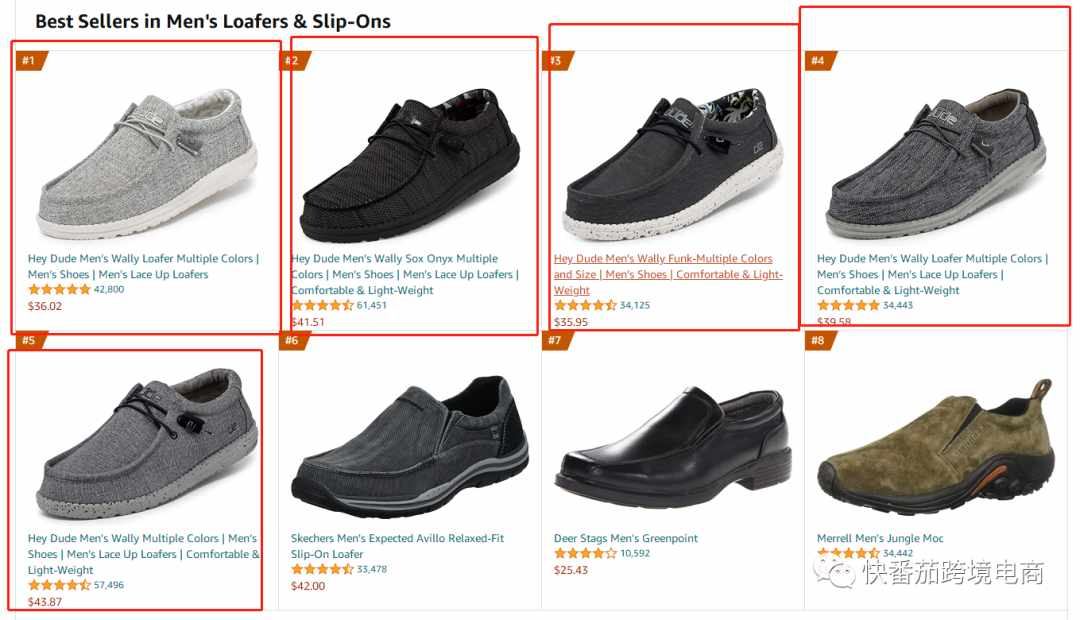1080x620 pixels.
Task: Open the #4 dark grey Hey Dude shoe image
Action: [936, 164]
